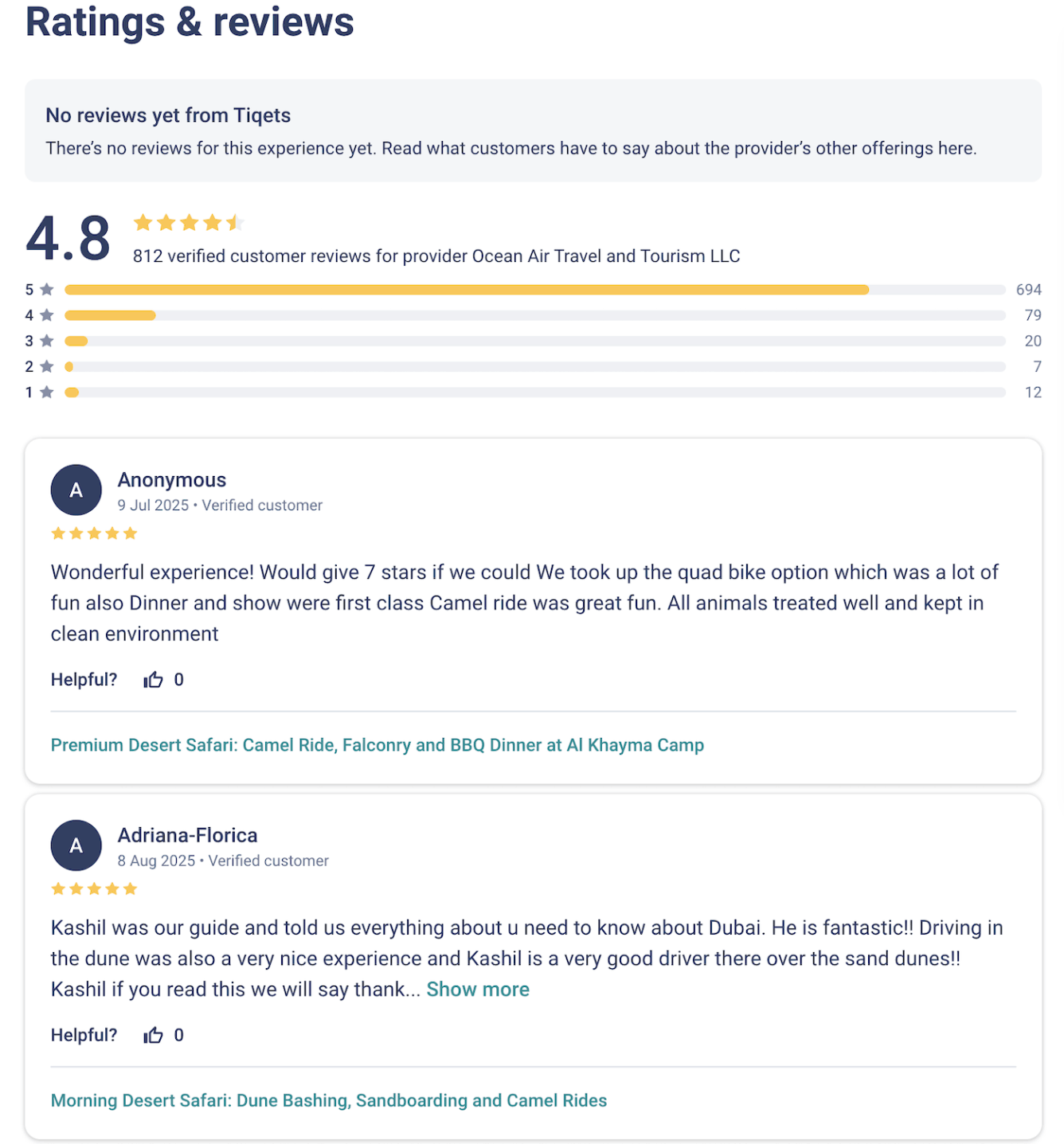Click thumbs-up icon on Anonymous review
The width and height of the screenshot is (1064, 1144).
tap(153, 679)
